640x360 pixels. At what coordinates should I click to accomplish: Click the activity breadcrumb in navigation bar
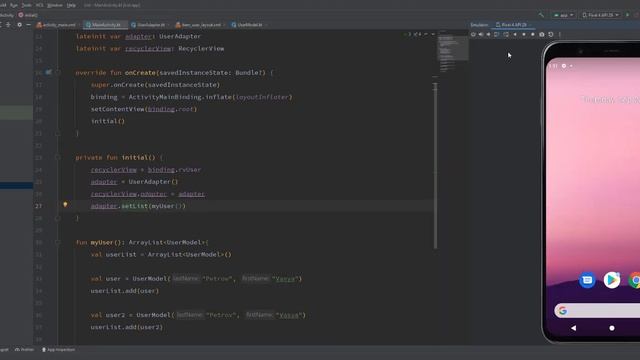(7, 15)
